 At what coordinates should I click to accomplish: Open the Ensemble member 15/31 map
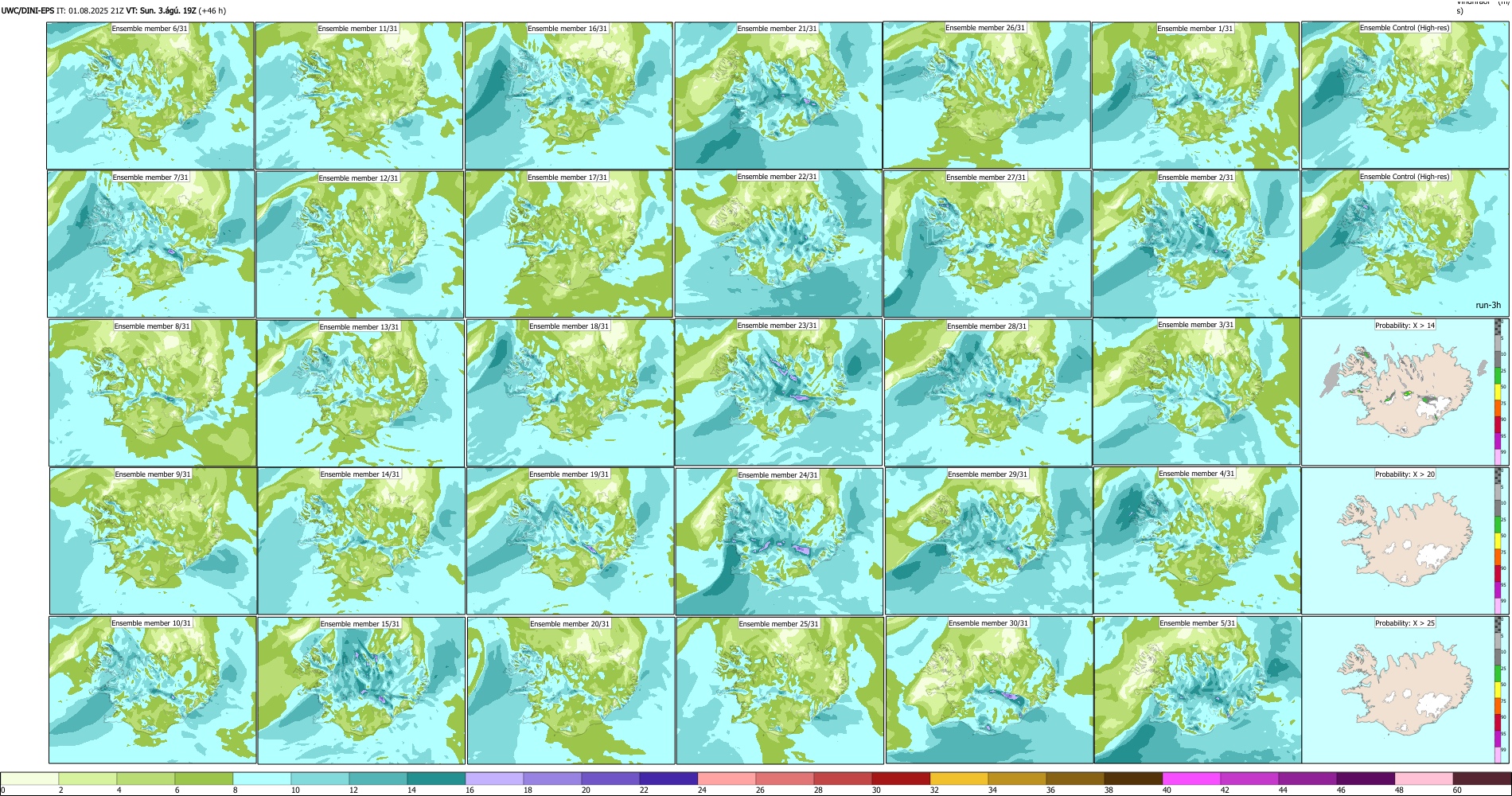tap(361, 690)
